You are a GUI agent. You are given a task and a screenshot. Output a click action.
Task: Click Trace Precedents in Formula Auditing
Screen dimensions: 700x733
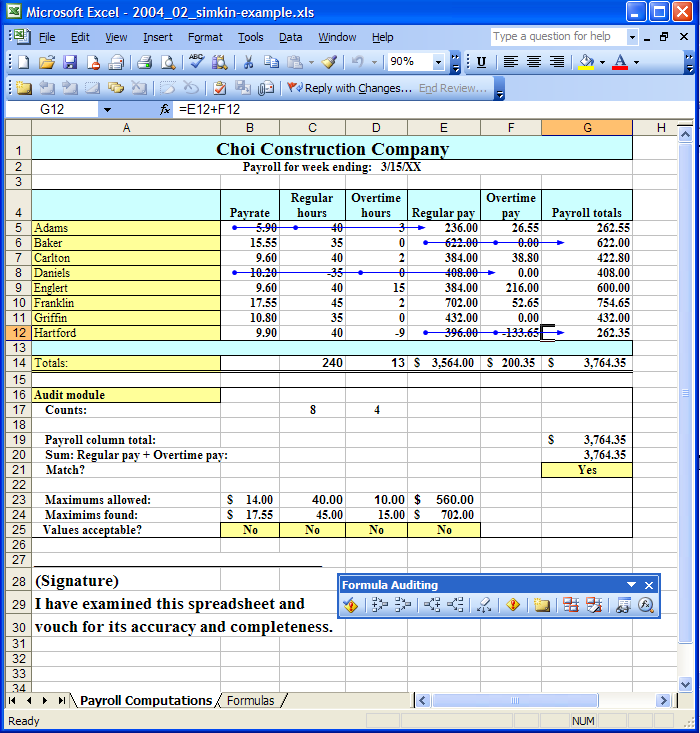pos(380,605)
